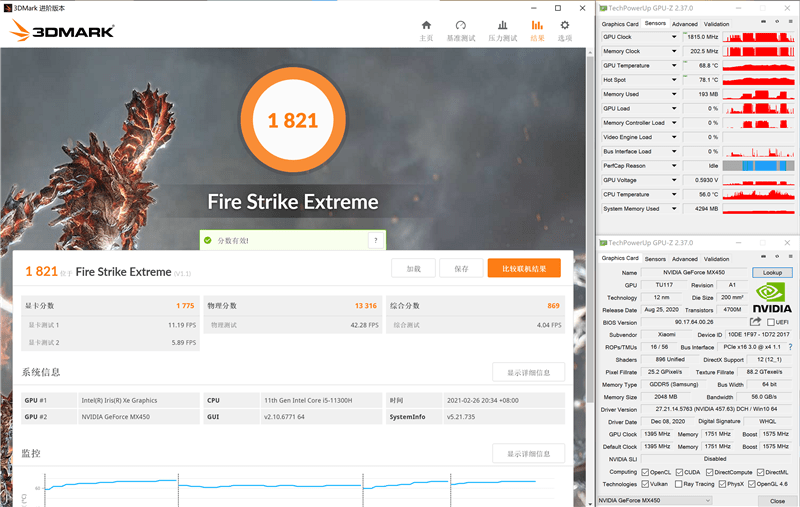This screenshot has width=800, height=507.
Task: Click the refresh icon in the GPU-Z Sensors window
Action: (x=777, y=22)
